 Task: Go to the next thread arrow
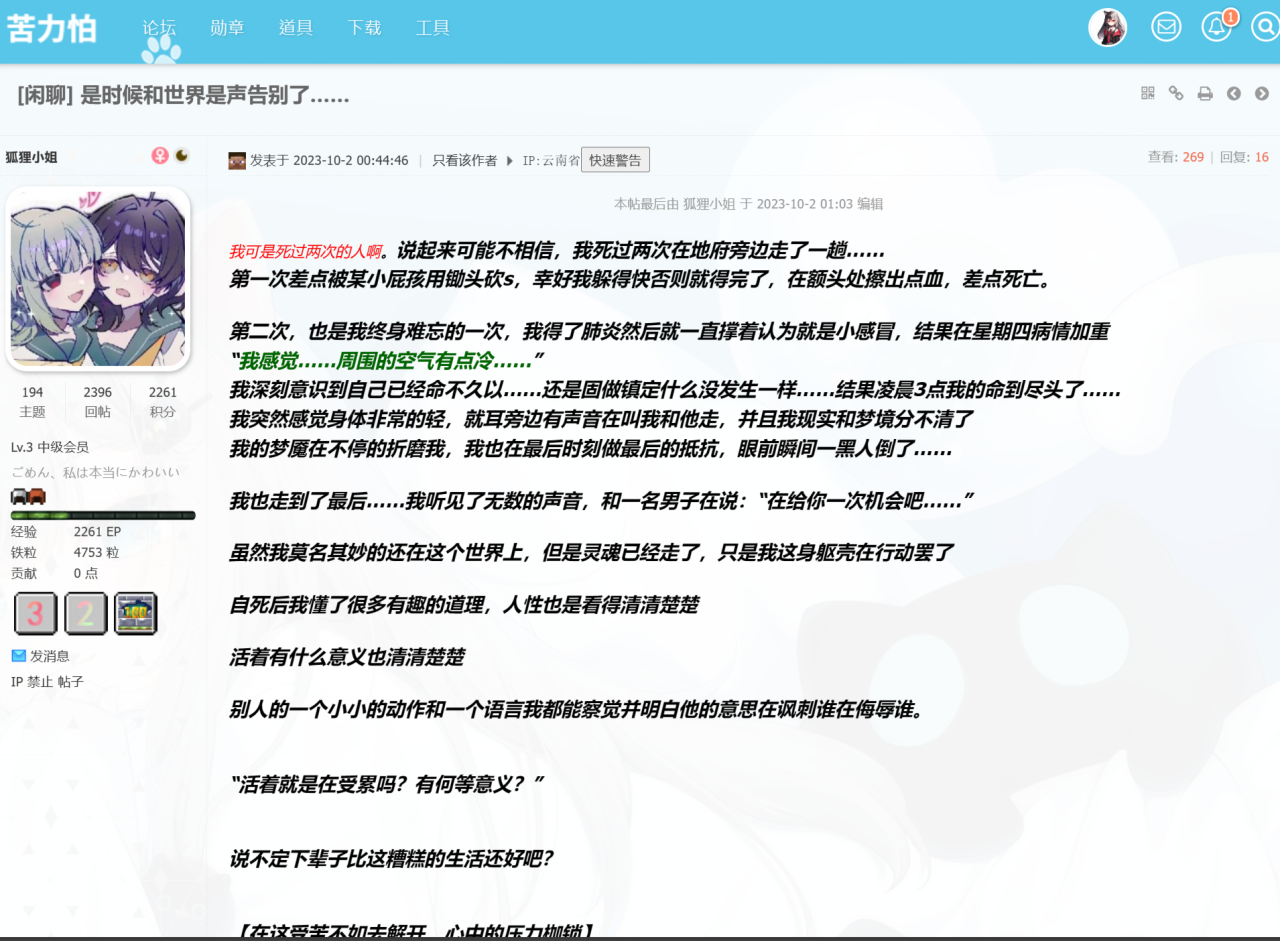[1262, 93]
